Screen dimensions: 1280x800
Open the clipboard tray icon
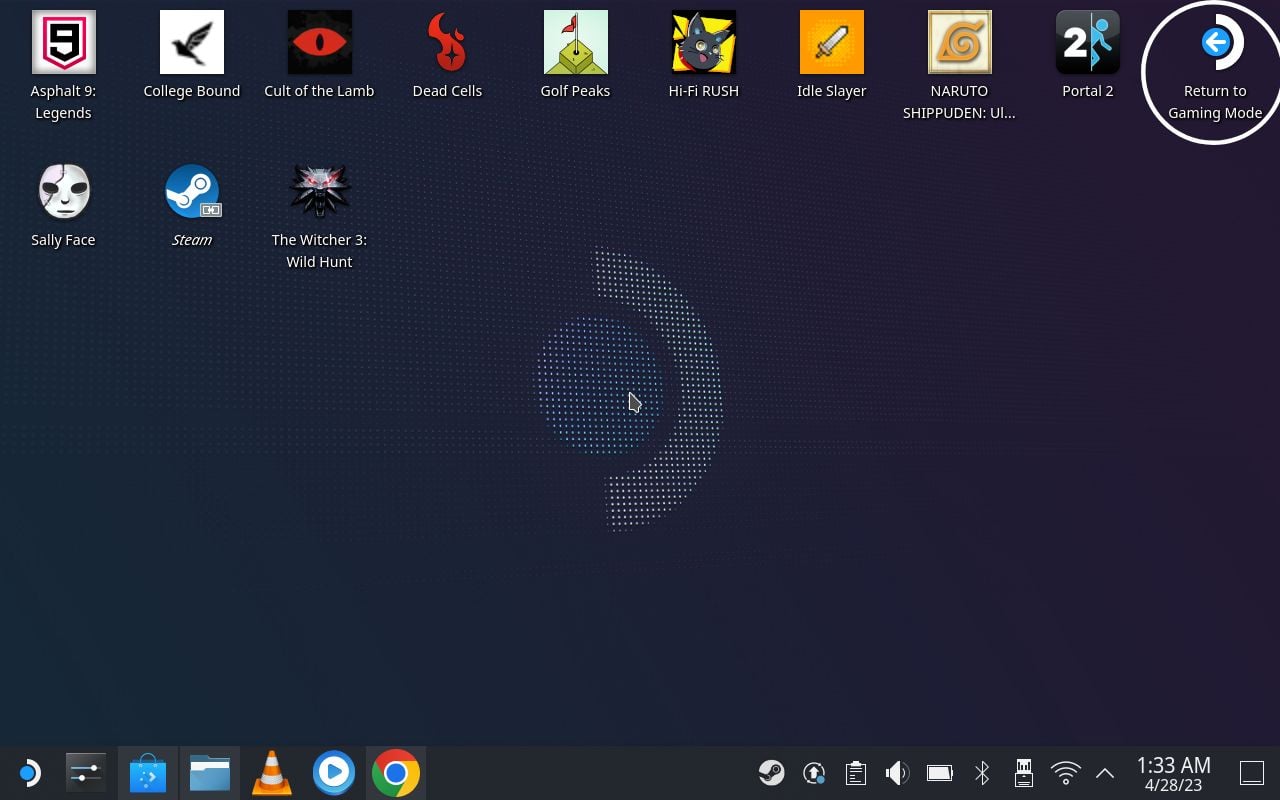coord(856,773)
